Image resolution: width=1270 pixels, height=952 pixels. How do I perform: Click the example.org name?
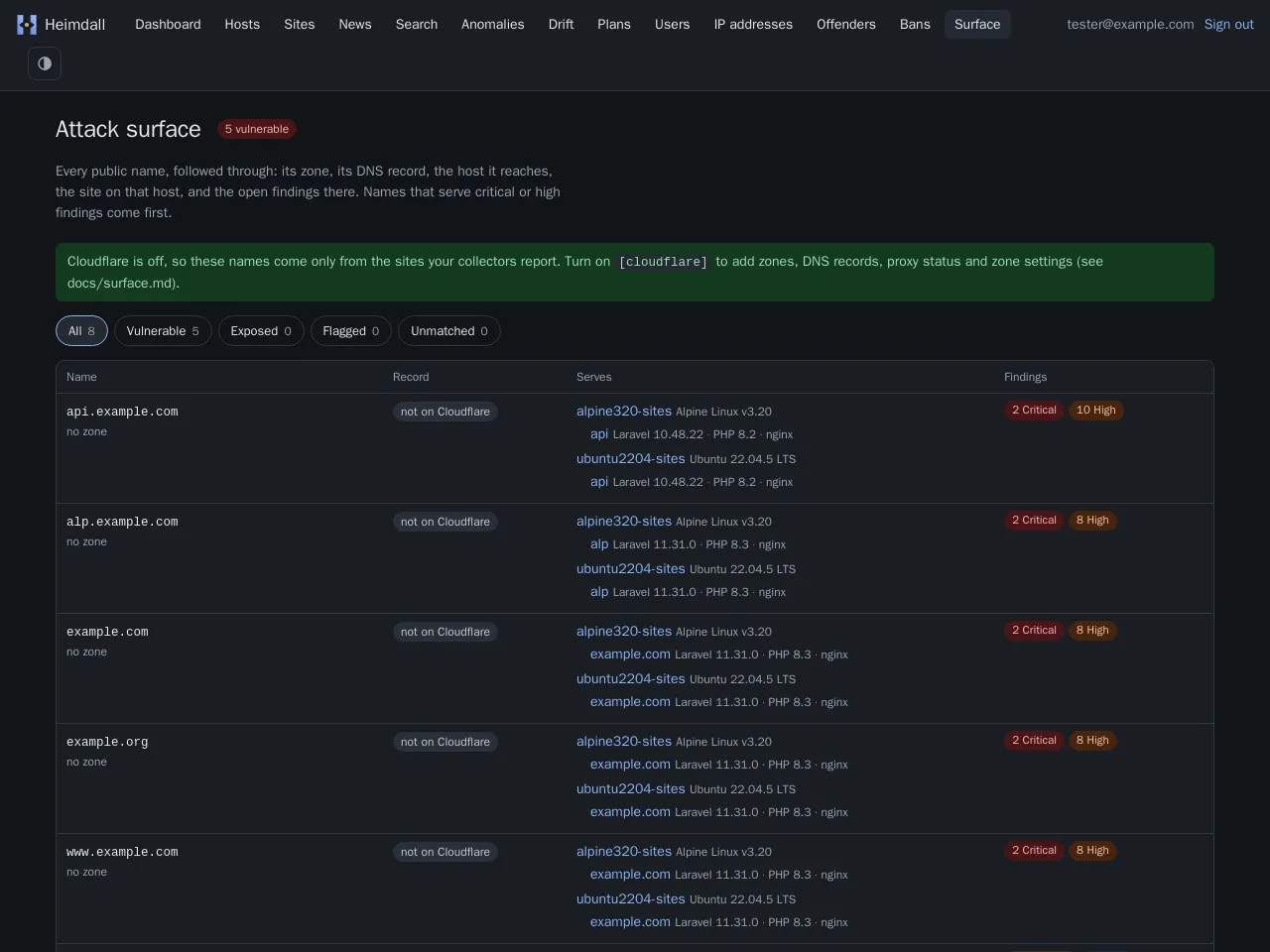click(107, 742)
